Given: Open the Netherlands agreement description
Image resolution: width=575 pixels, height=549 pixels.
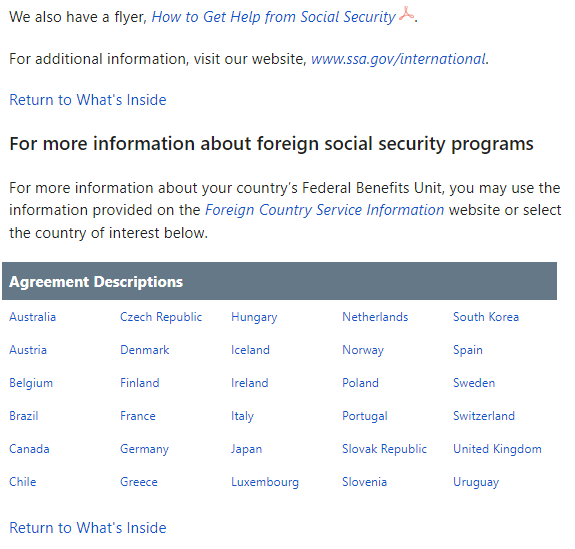Looking at the screenshot, I should click(x=375, y=317).
